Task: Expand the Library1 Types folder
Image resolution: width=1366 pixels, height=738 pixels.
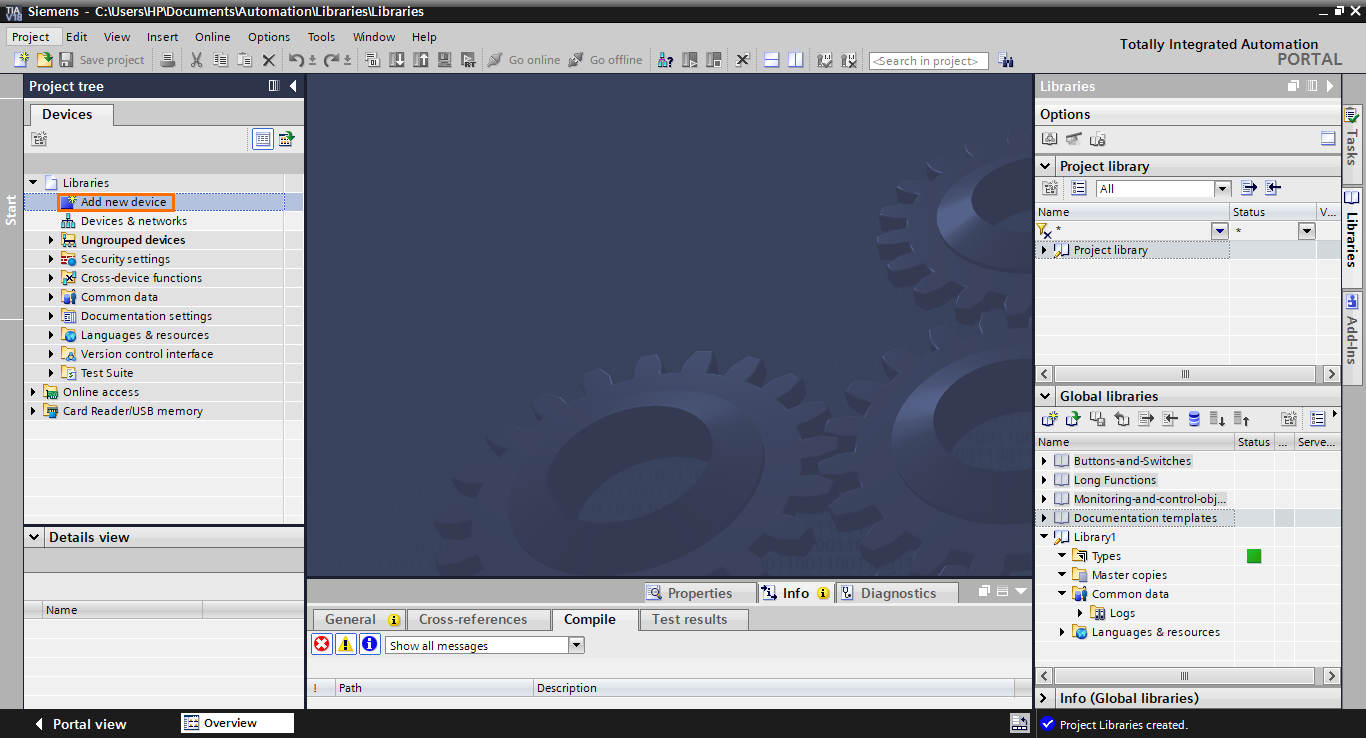Action: coord(1063,555)
